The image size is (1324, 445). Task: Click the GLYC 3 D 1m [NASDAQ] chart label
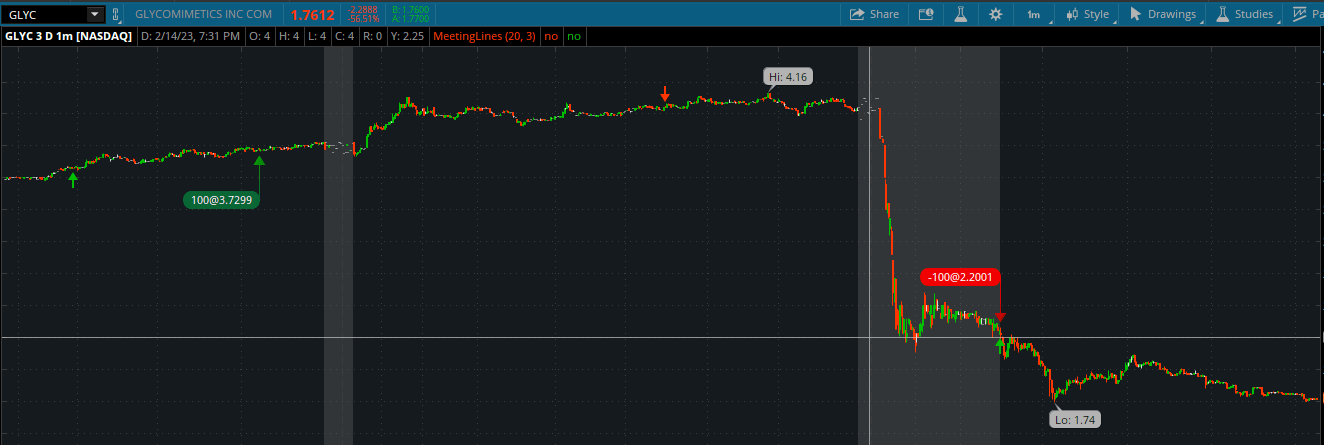click(x=68, y=36)
